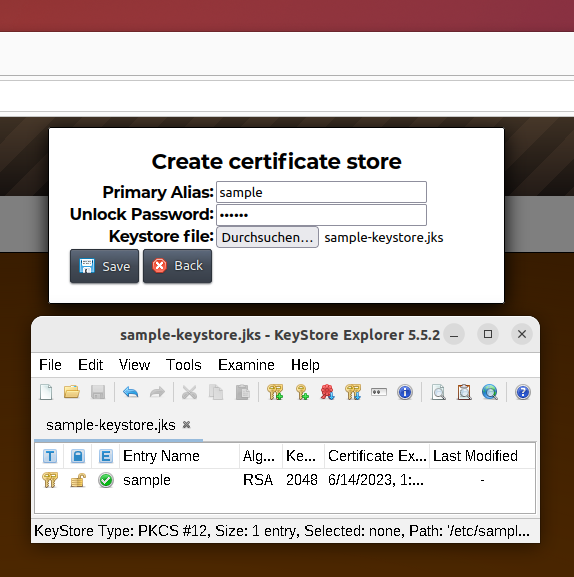Image resolution: width=574 pixels, height=577 pixels.
Task: Click the Set Password toolbar icon
Action: pyautogui.click(x=379, y=392)
